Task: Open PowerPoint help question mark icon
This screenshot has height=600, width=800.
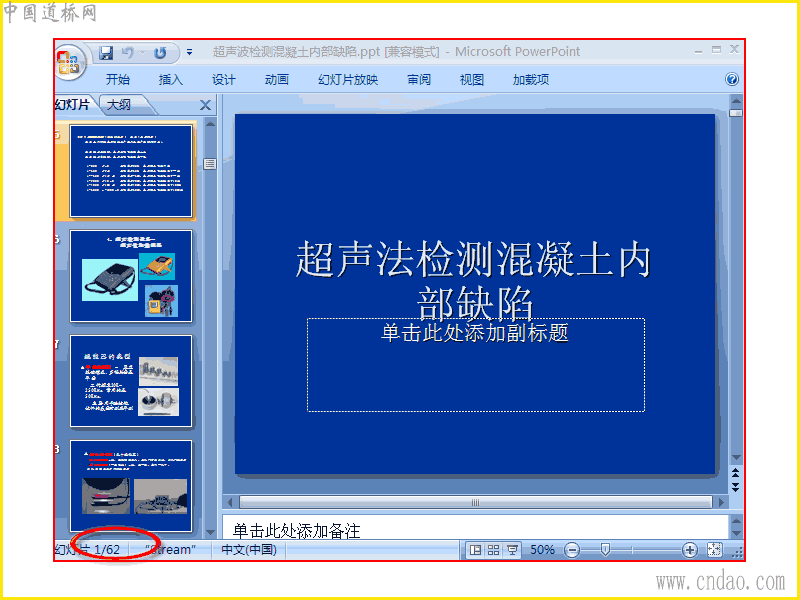Action: (732, 79)
